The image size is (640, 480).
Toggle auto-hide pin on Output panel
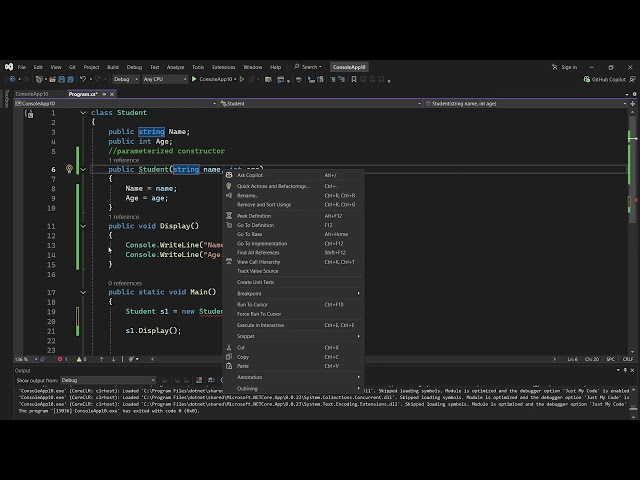[625, 370]
